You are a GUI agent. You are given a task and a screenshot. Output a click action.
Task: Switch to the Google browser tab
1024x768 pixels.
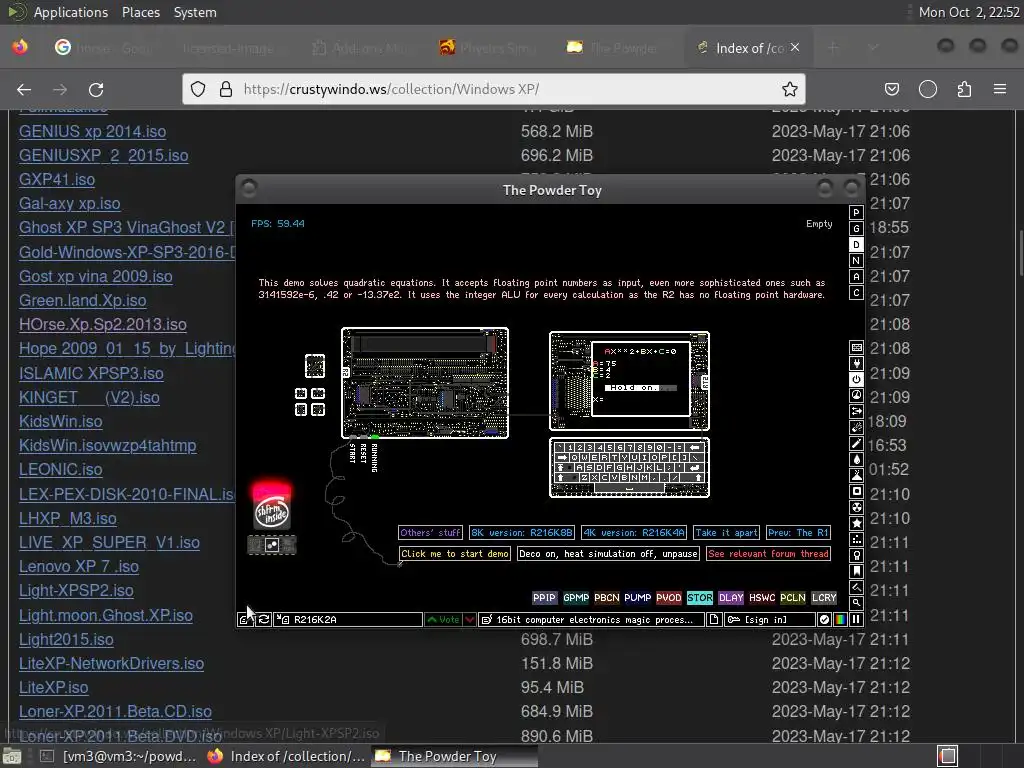point(104,48)
